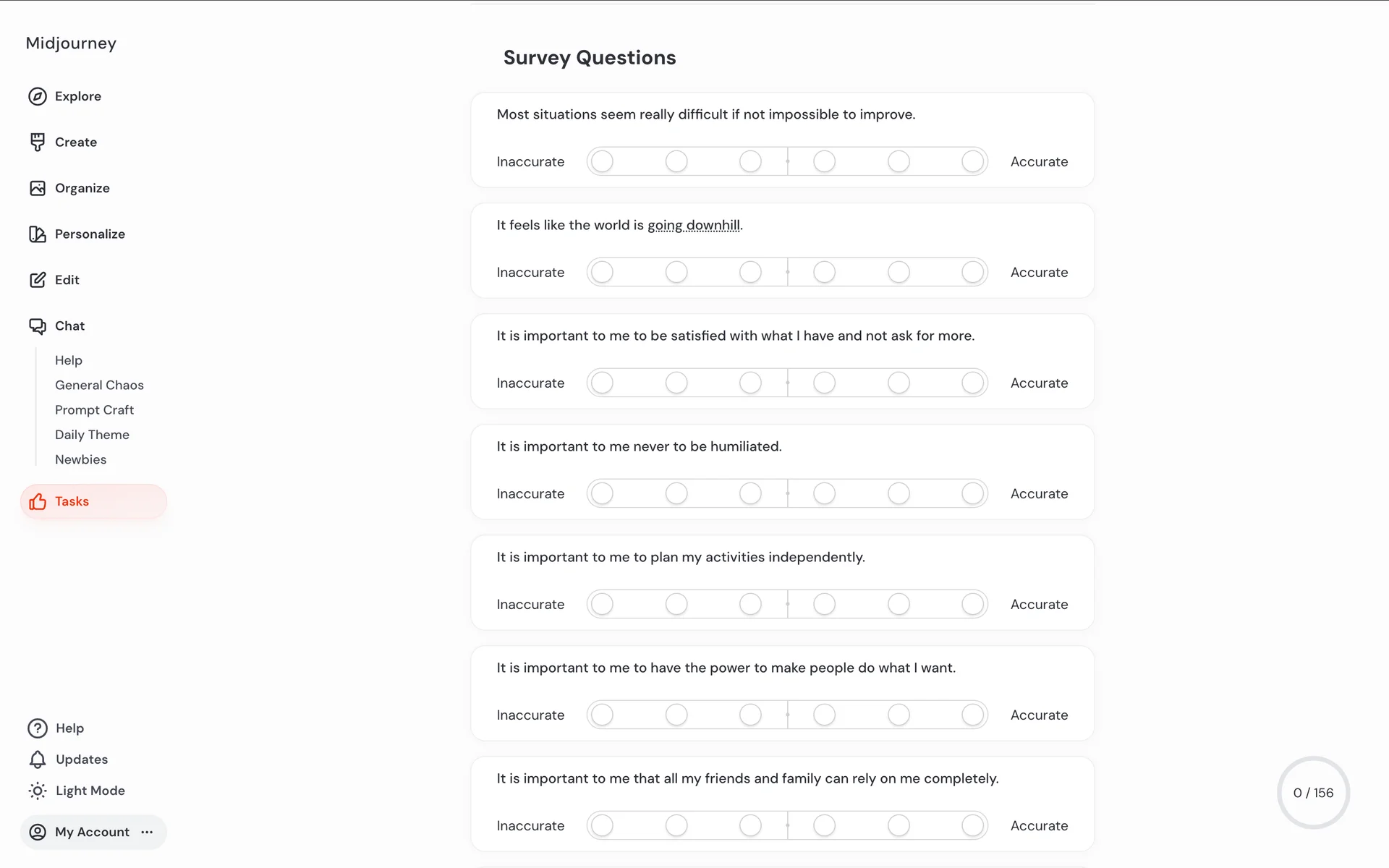The width and height of the screenshot is (1389, 868).
Task: Click the 0 / 156 progress circle
Action: [x=1313, y=793]
